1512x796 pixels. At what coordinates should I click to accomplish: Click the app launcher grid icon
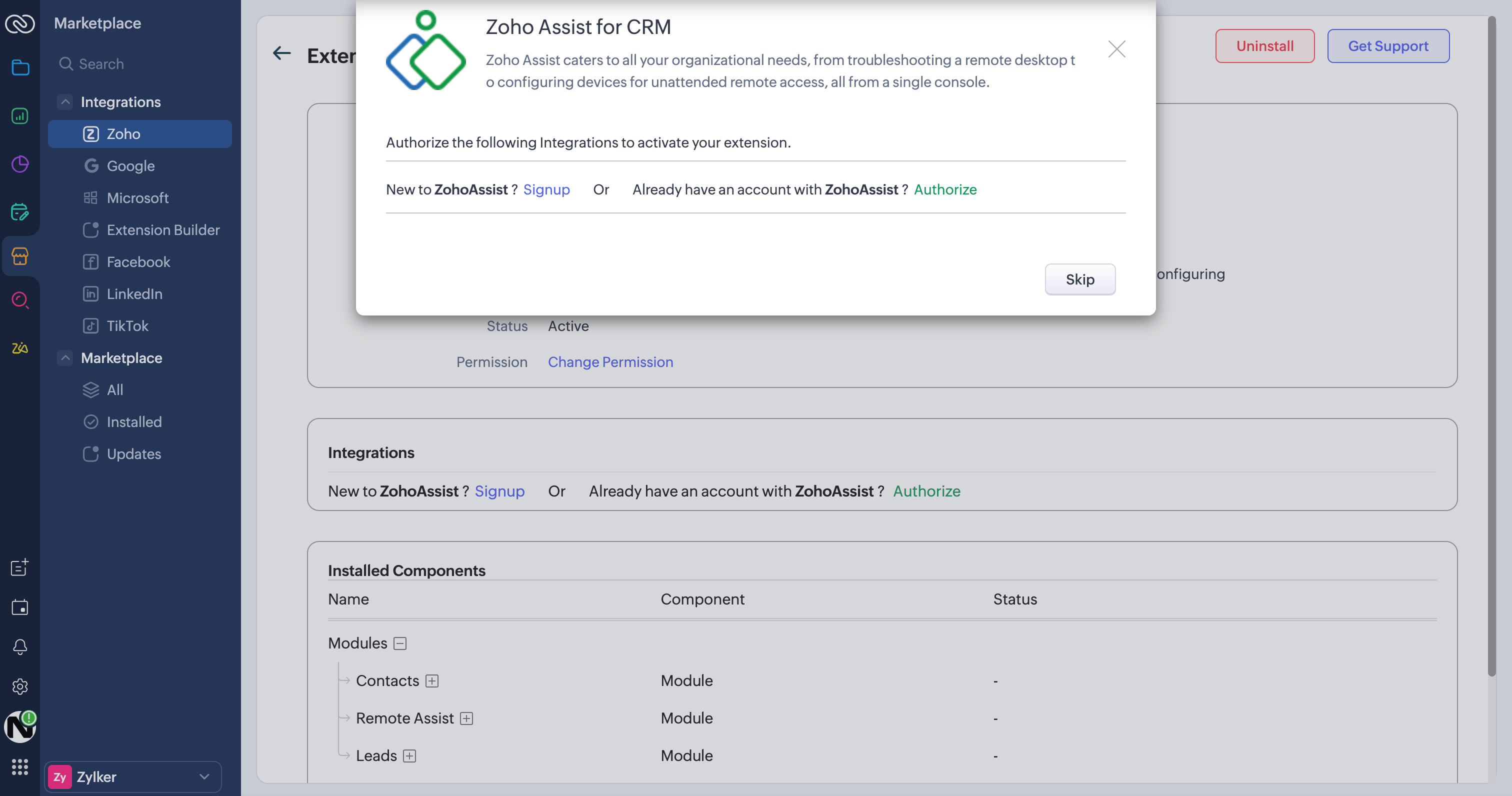click(x=20, y=766)
